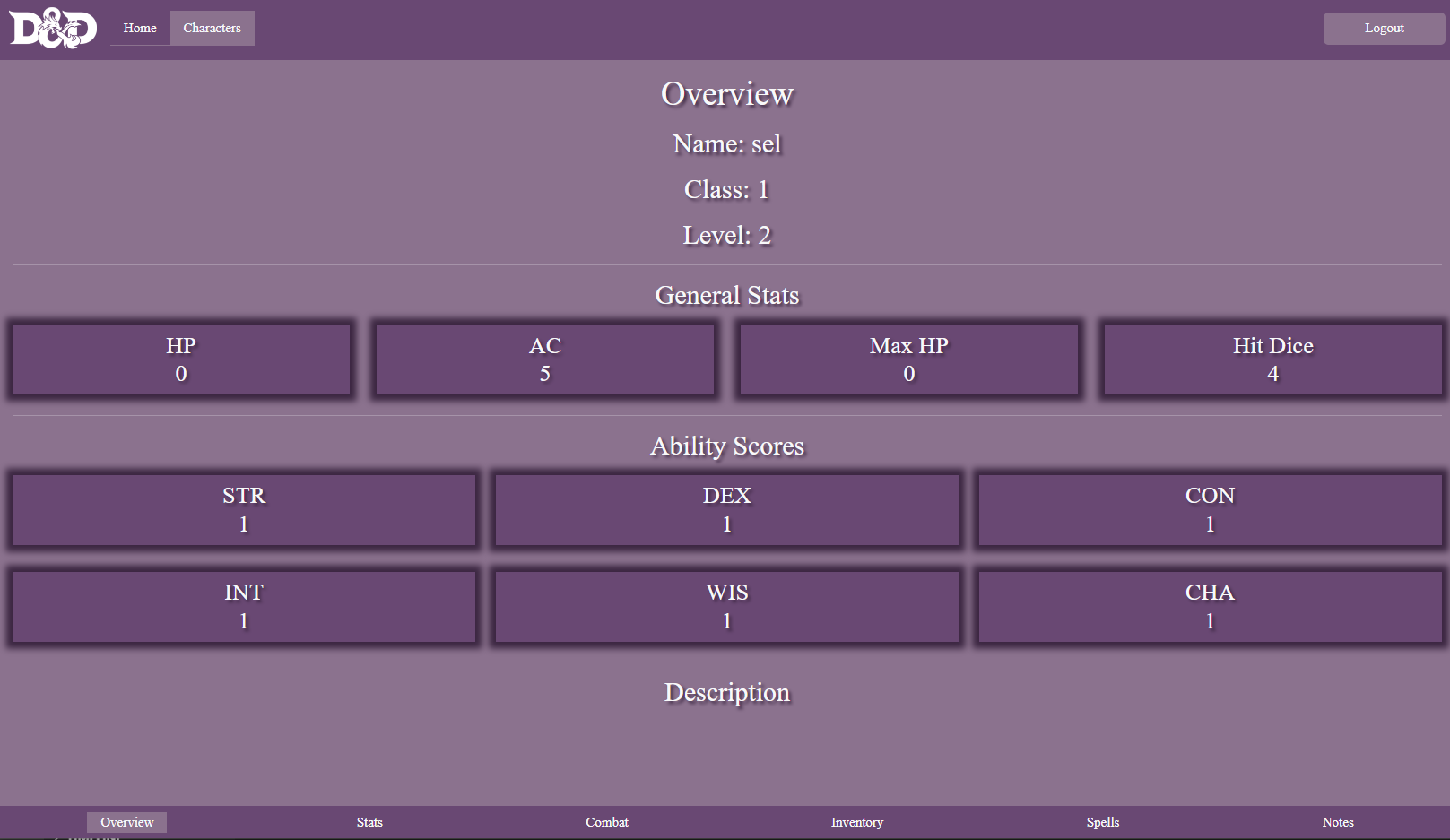The height and width of the screenshot is (840, 1450).
Task: Click the WIS ability score box
Action: click(726, 607)
